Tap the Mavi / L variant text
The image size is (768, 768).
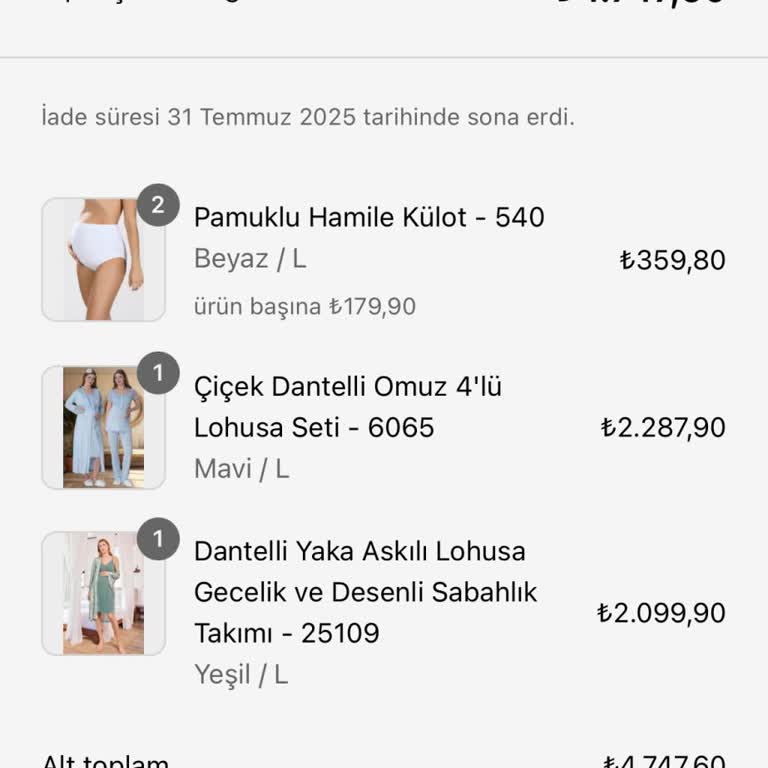(241, 468)
